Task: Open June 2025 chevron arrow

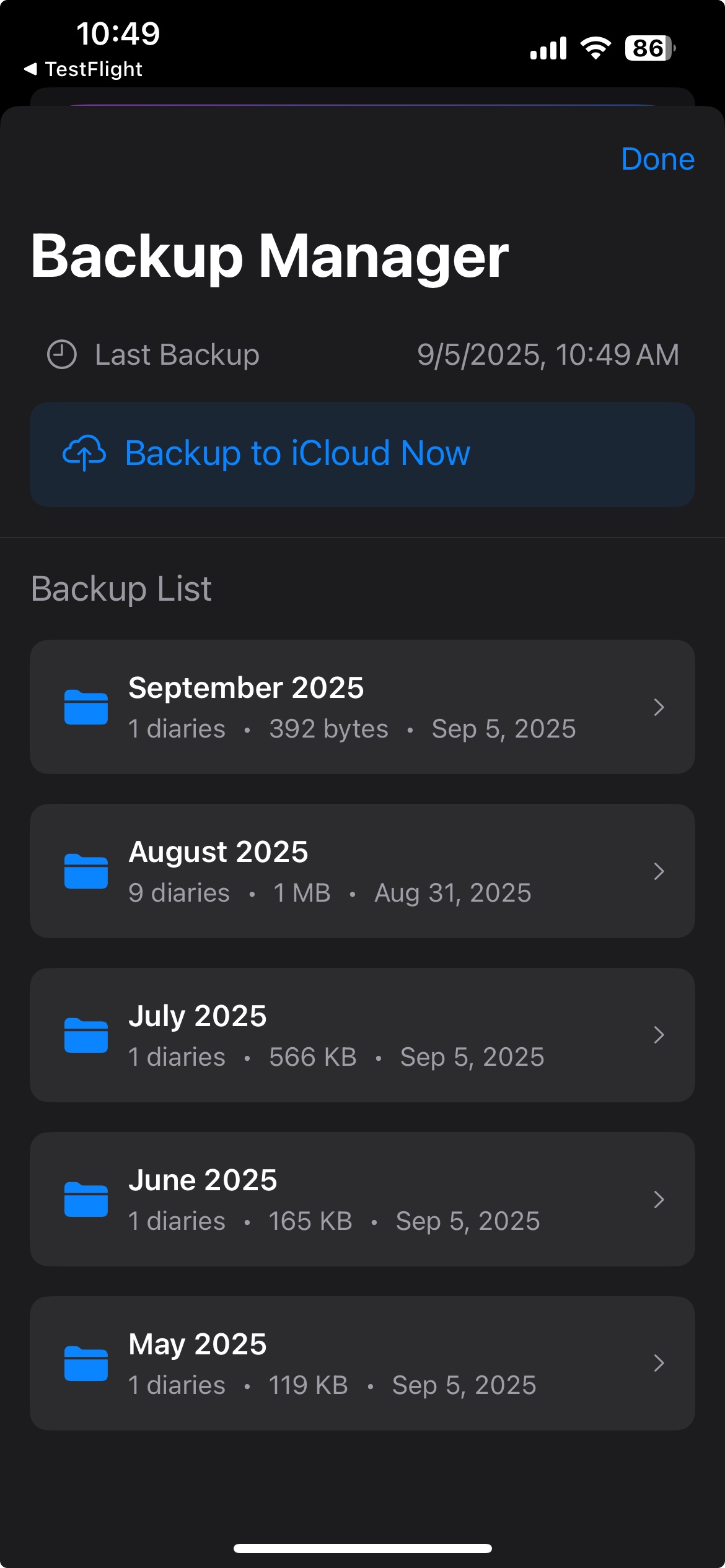Action: [x=659, y=1199]
